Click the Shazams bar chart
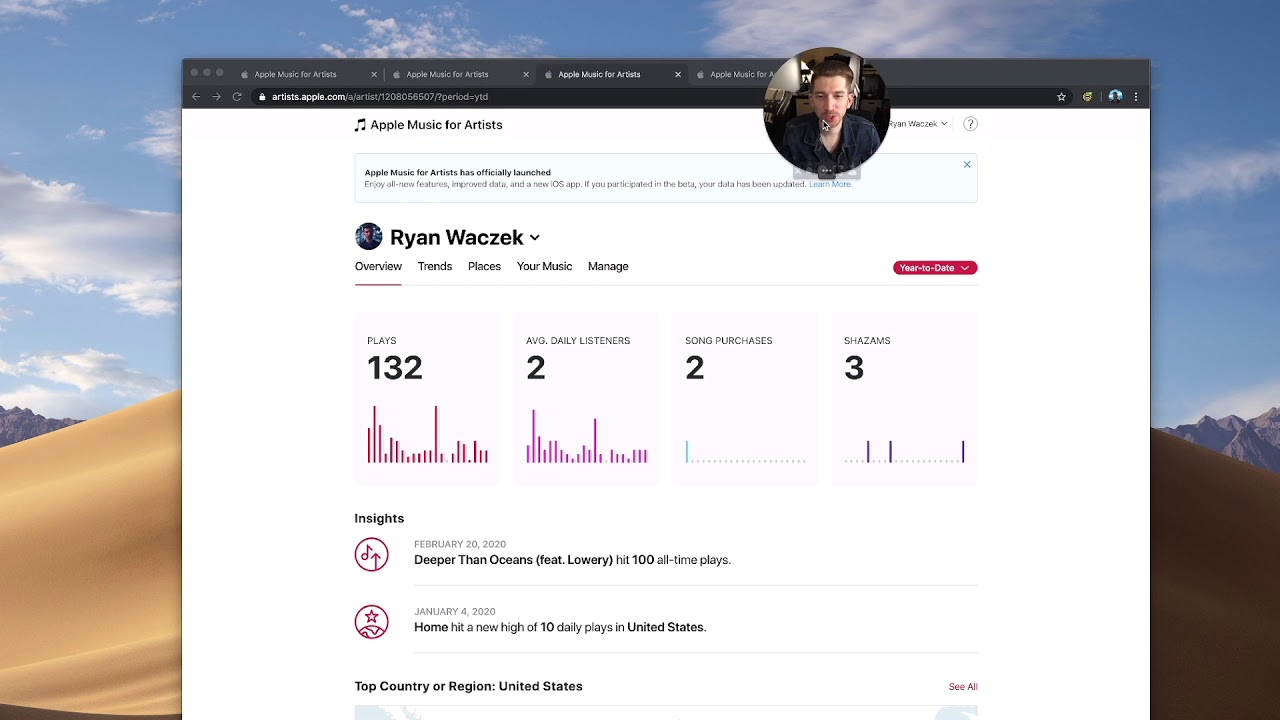Image resolution: width=1280 pixels, height=720 pixels. 904,451
